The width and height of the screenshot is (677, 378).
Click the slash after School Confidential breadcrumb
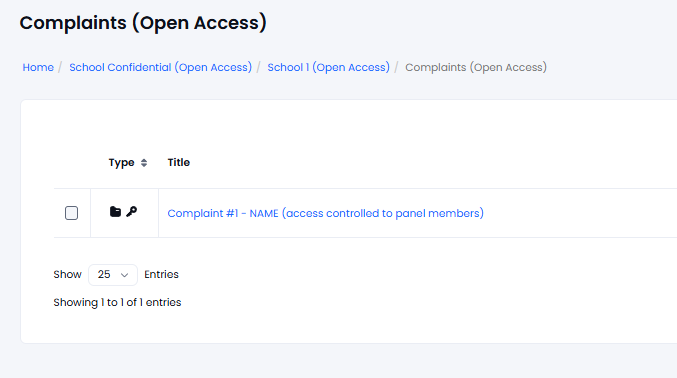(x=259, y=67)
